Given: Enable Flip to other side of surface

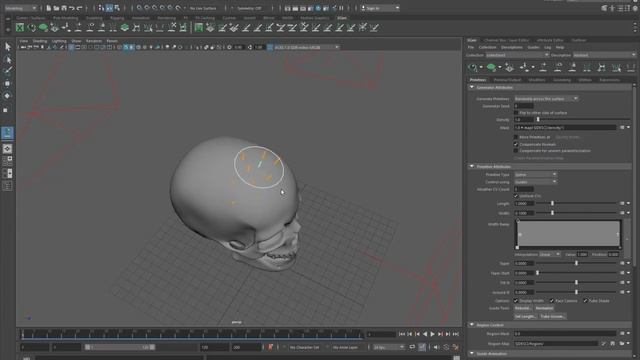Looking at the screenshot, I should pyautogui.click(x=516, y=113).
